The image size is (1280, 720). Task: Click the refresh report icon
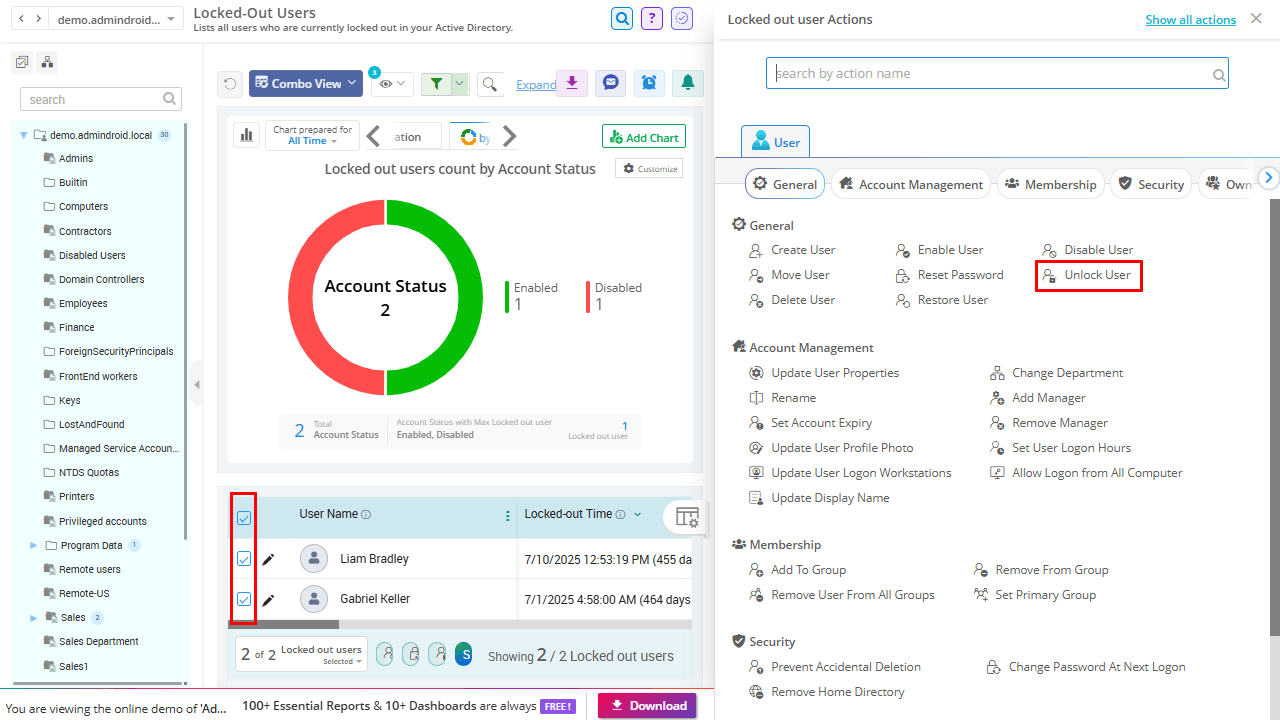pos(230,84)
